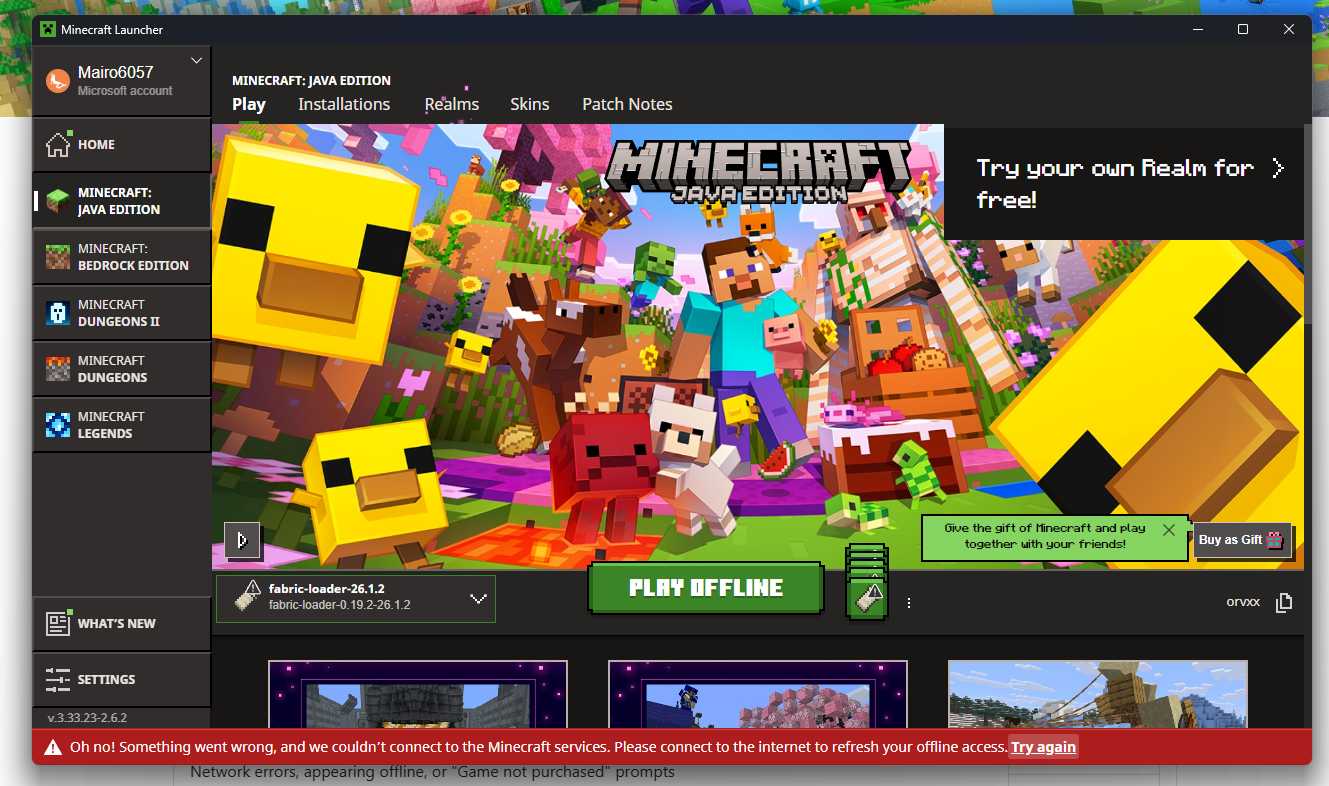Choose the Minecraft Dungeons sidebar entry
Viewport: 1329px width, 786px height.
(x=121, y=369)
